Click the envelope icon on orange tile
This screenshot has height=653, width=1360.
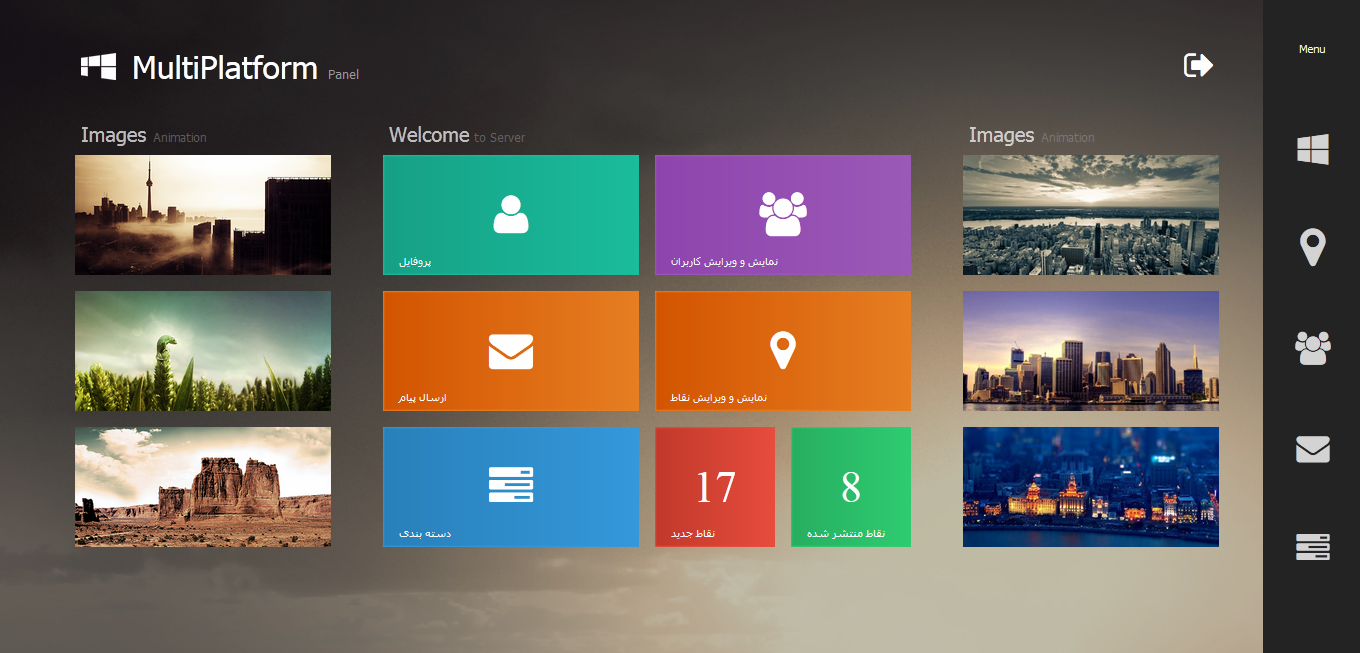[511, 351]
